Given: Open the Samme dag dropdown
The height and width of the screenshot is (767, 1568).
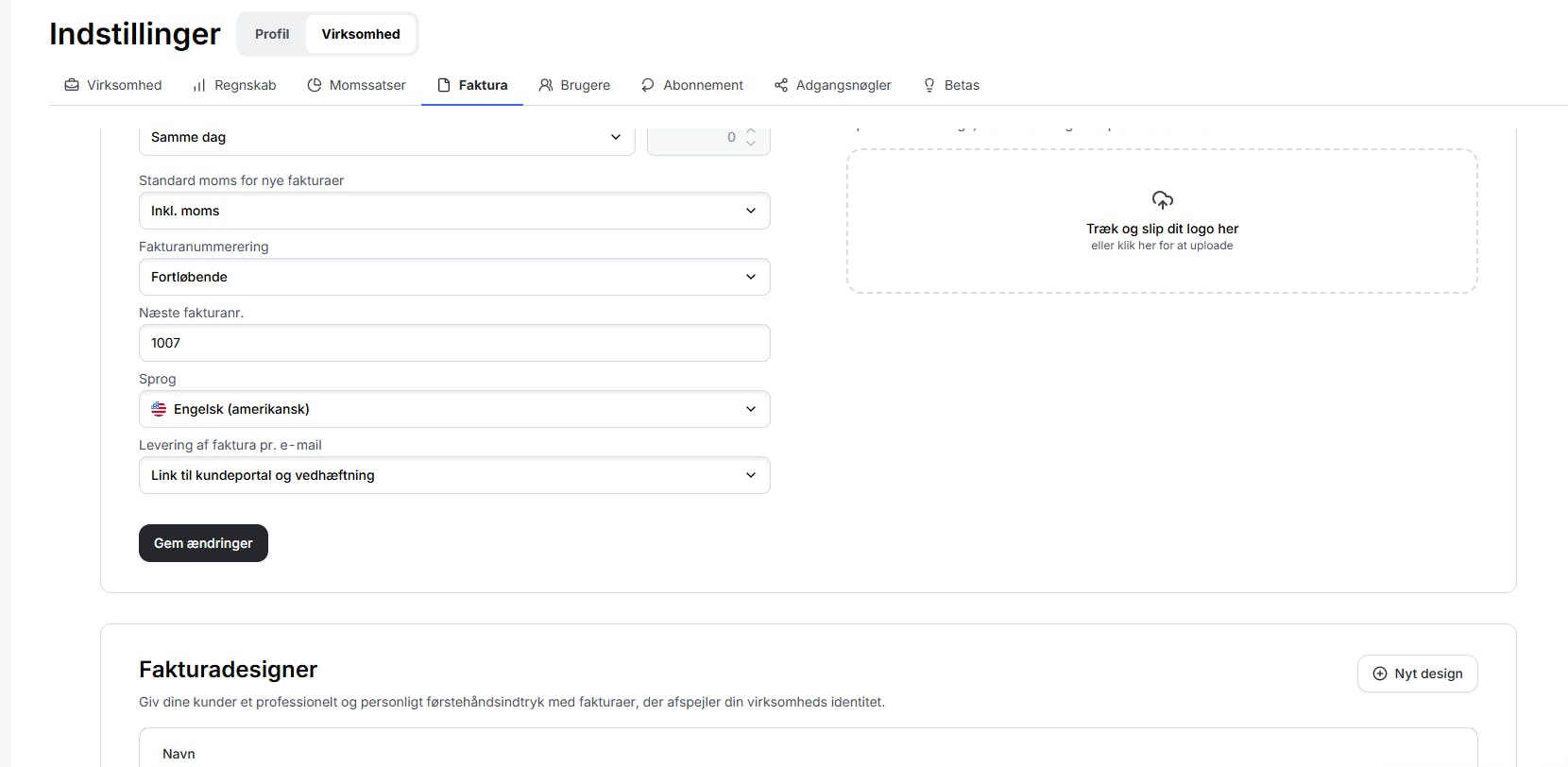Looking at the screenshot, I should point(386,138).
